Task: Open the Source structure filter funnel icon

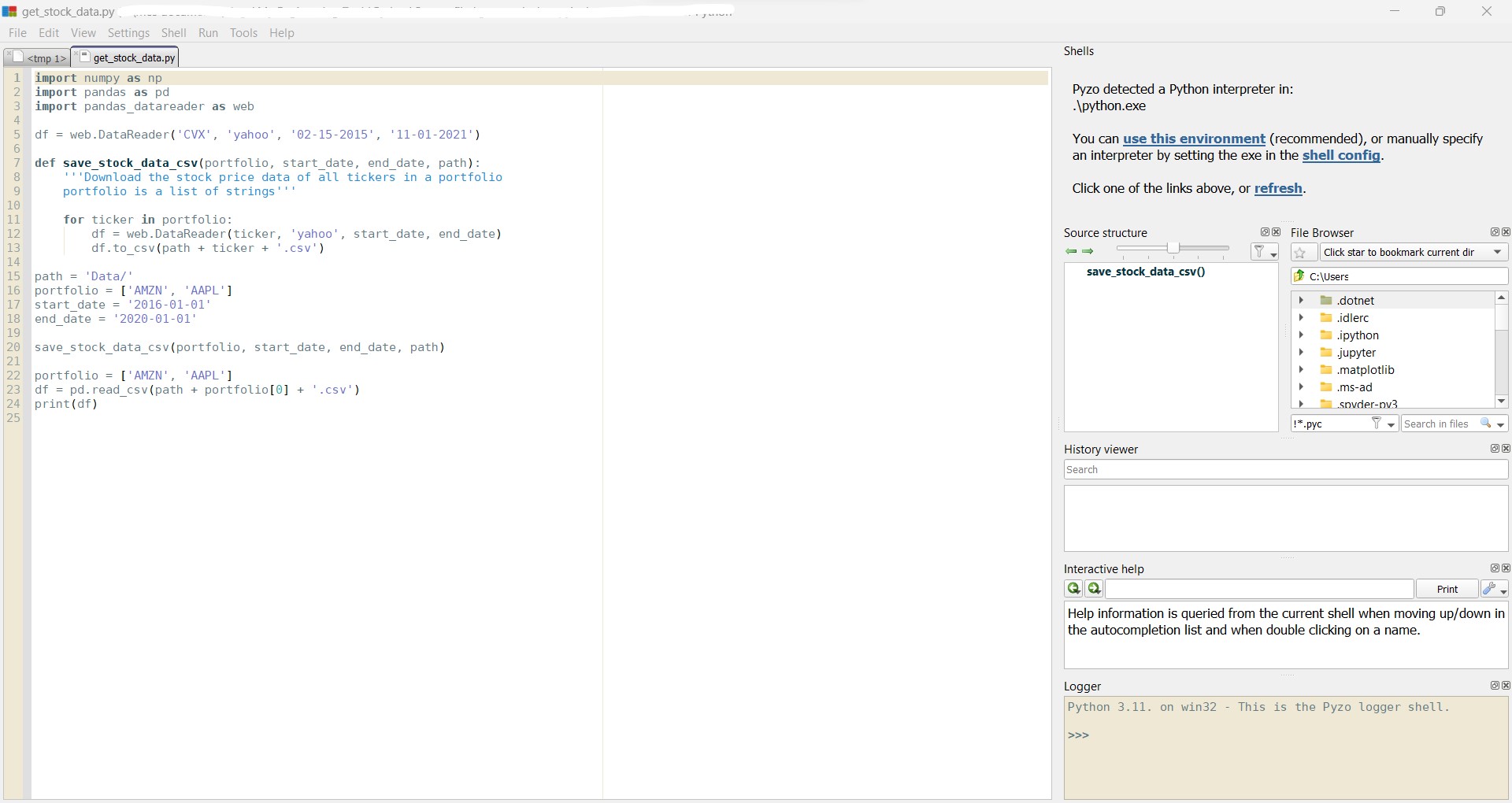Action: (x=1259, y=250)
